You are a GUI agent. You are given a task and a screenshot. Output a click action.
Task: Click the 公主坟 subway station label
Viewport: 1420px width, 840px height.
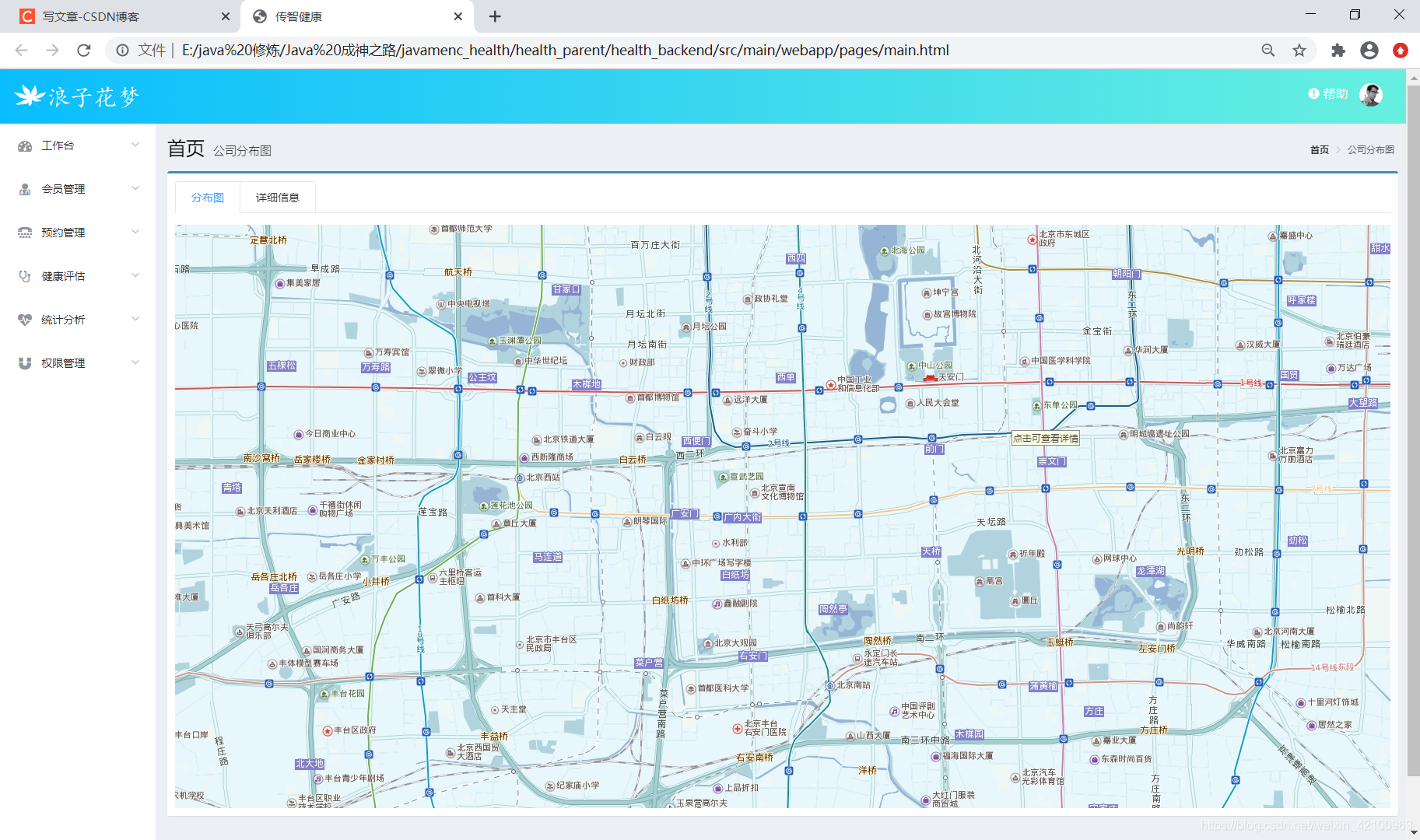click(482, 378)
